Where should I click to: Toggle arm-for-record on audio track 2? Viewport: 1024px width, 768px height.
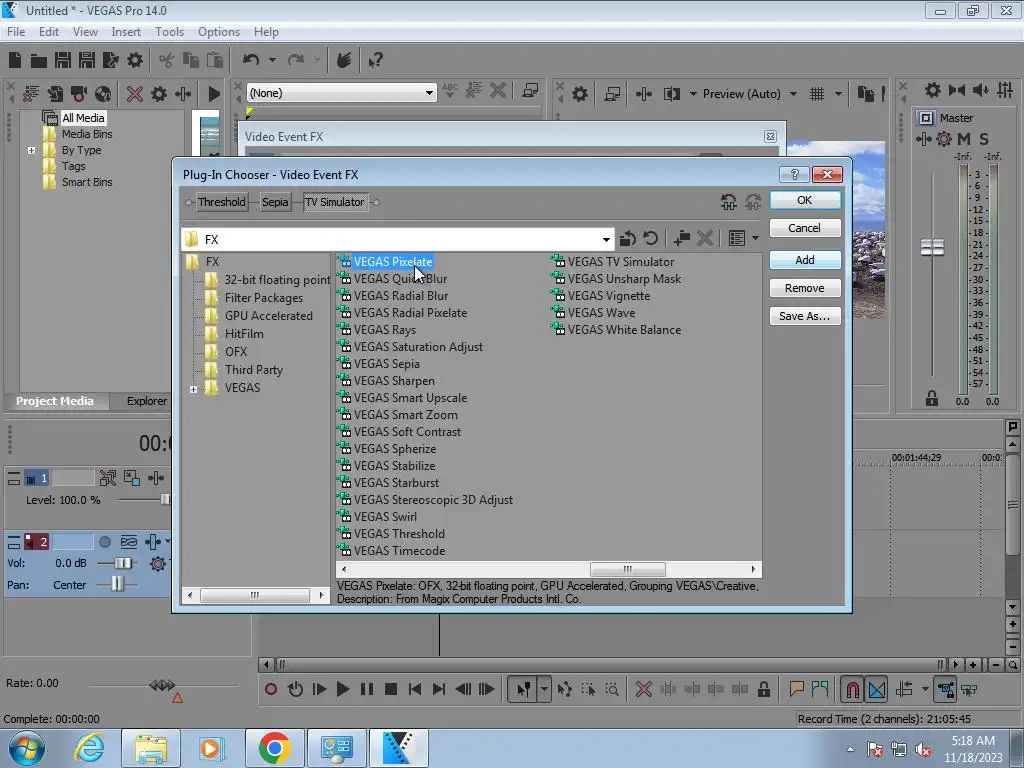pos(105,541)
